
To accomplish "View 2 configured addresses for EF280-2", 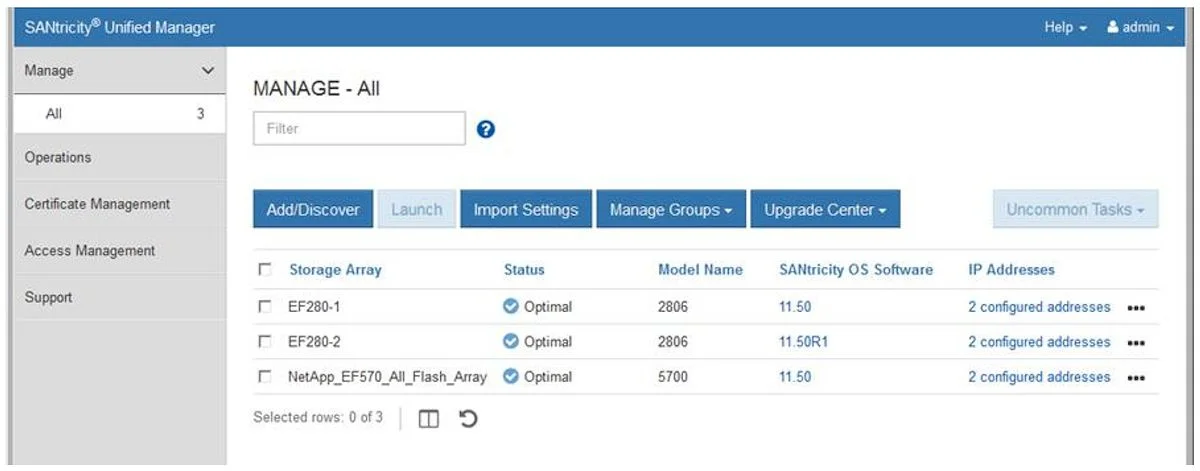I will (1039, 342).
